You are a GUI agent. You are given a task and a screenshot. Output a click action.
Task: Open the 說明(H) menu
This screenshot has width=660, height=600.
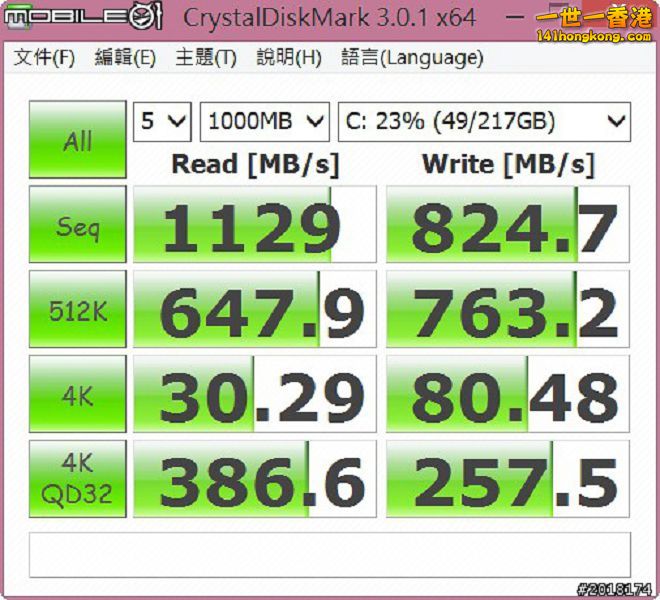[289, 58]
